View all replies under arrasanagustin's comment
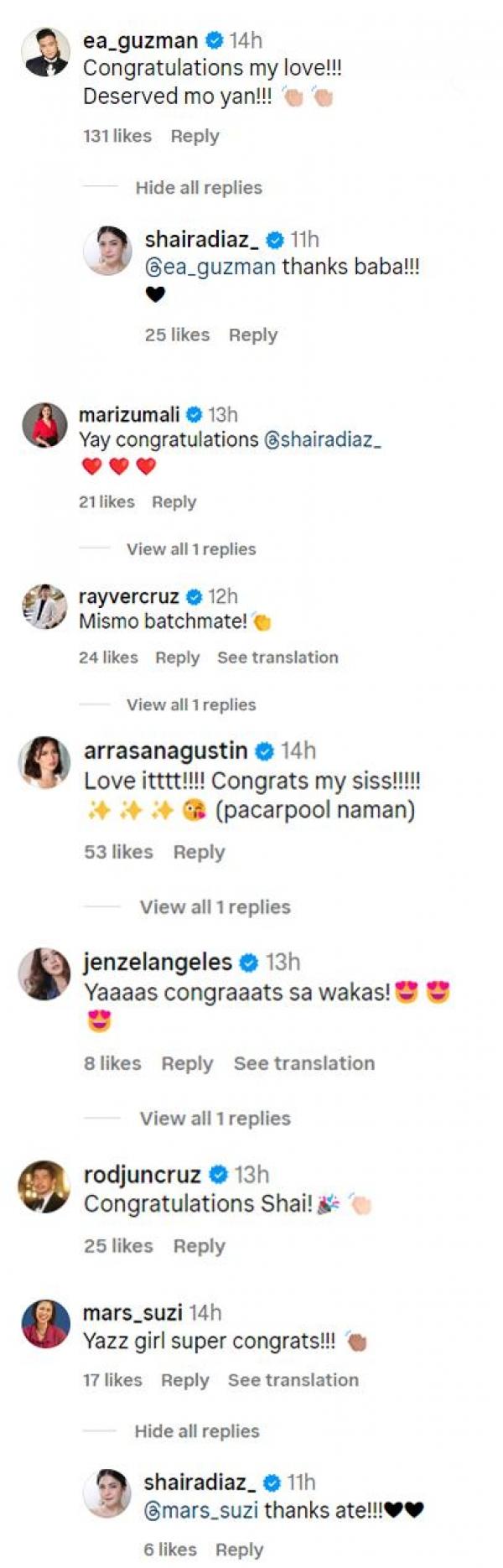 click(215, 907)
